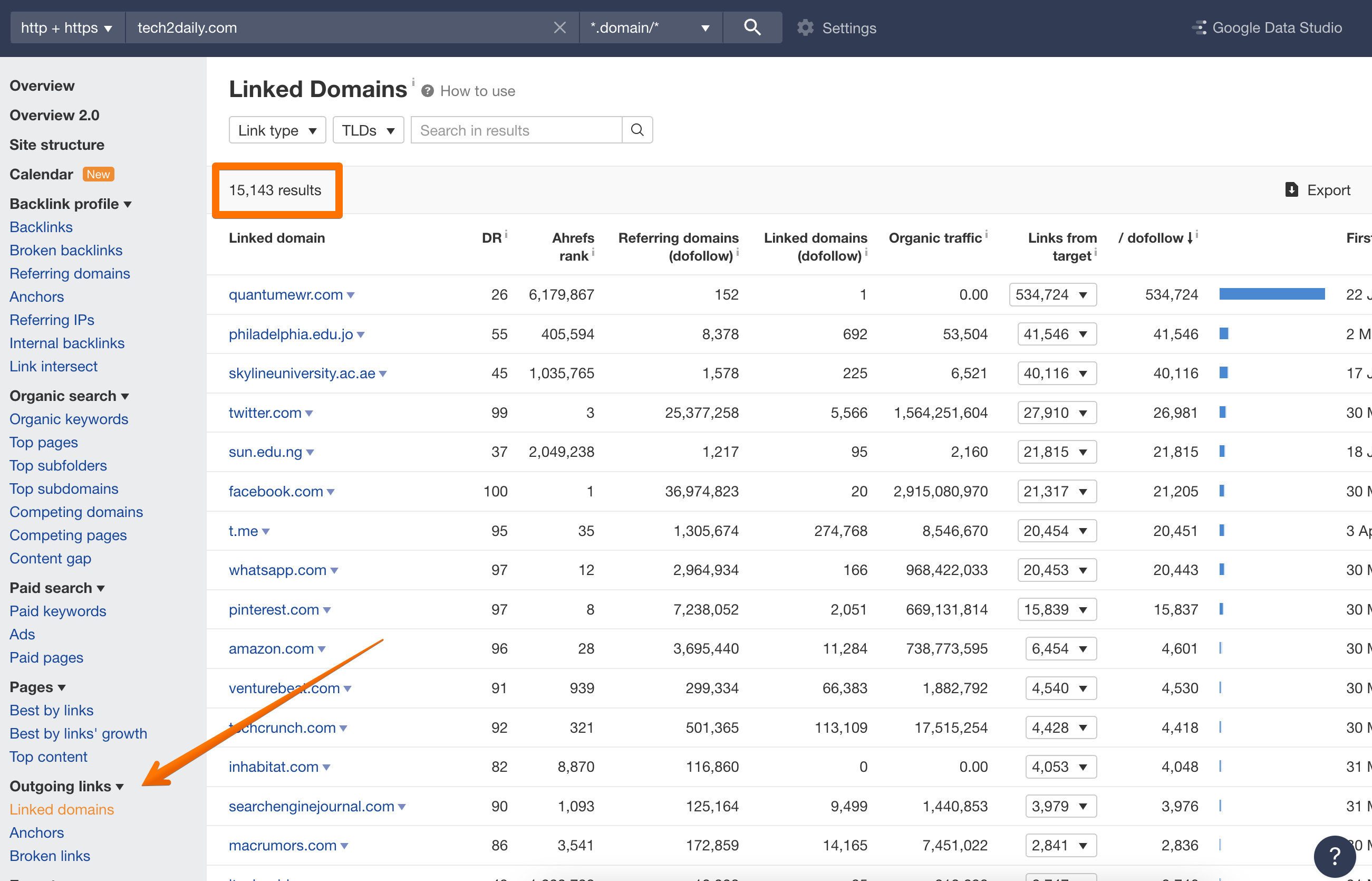Image resolution: width=1372 pixels, height=881 pixels.
Task: Open Settings via the gear icon
Action: [805, 27]
